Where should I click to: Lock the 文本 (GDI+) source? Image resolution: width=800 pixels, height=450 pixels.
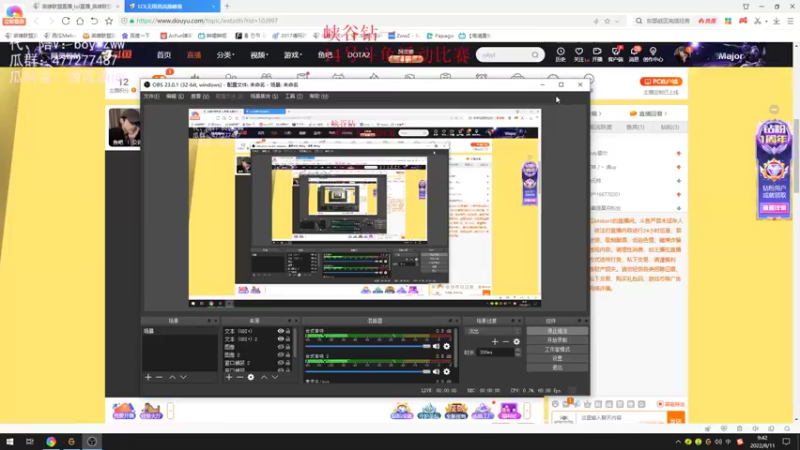pyautogui.click(x=288, y=331)
